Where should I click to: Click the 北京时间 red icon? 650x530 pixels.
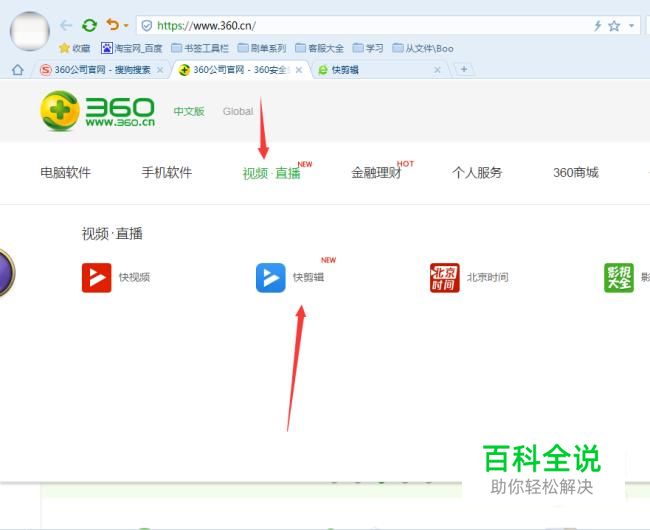coord(445,278)
